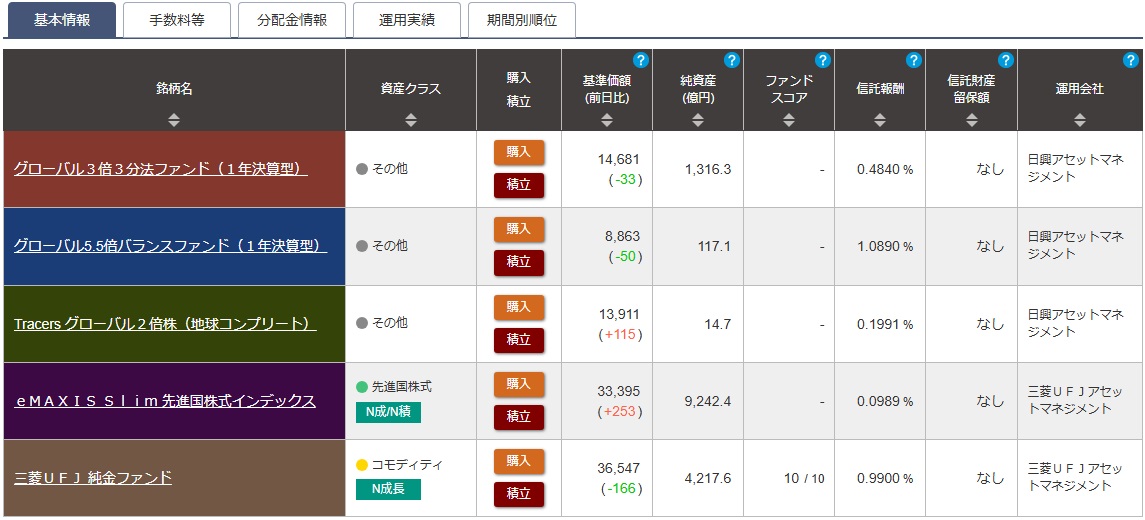Click 購入 for Tracers グローバル2倍株
Screen dimensions: 1145x520
[519, 307]
